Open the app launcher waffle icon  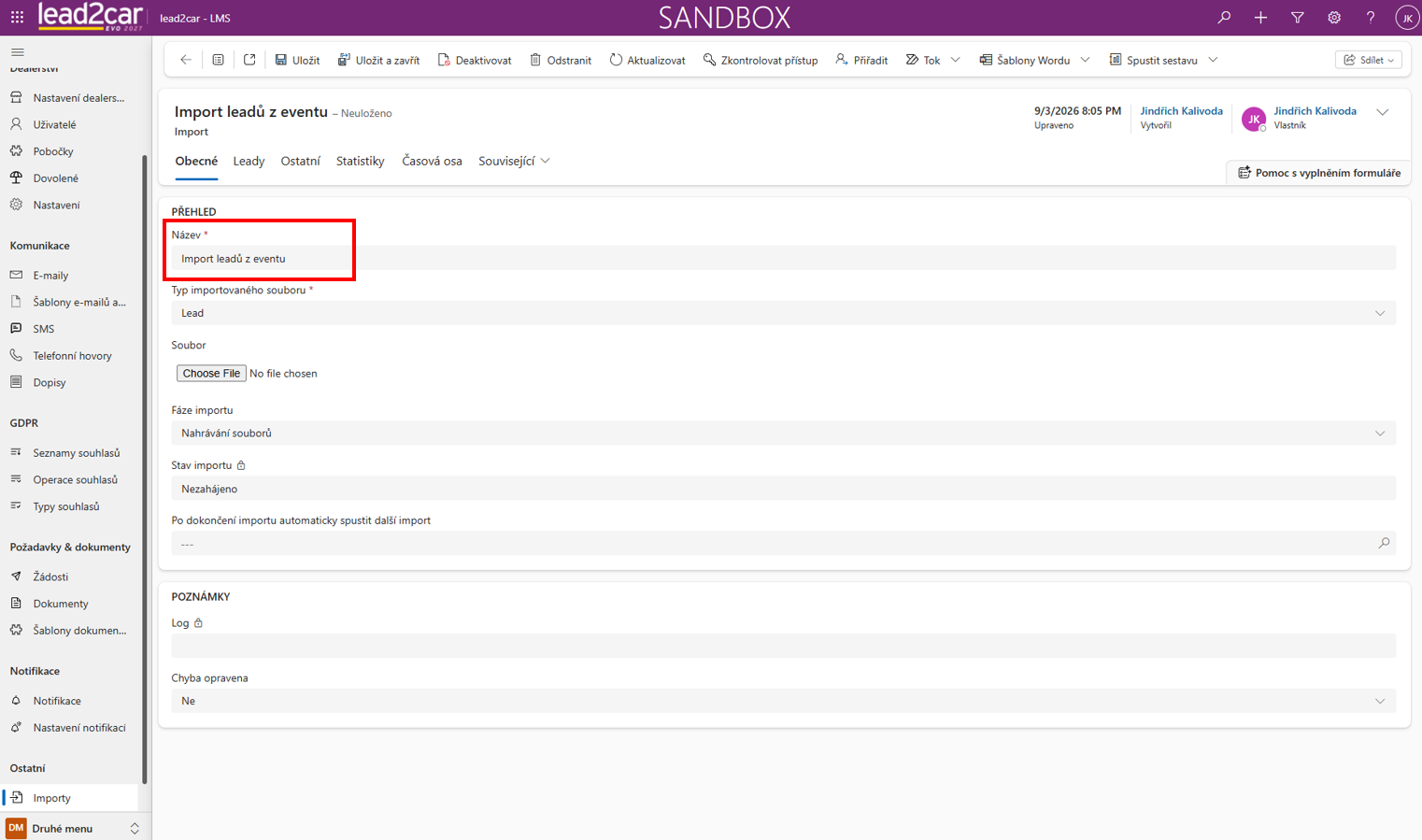[x=17, y=18]
